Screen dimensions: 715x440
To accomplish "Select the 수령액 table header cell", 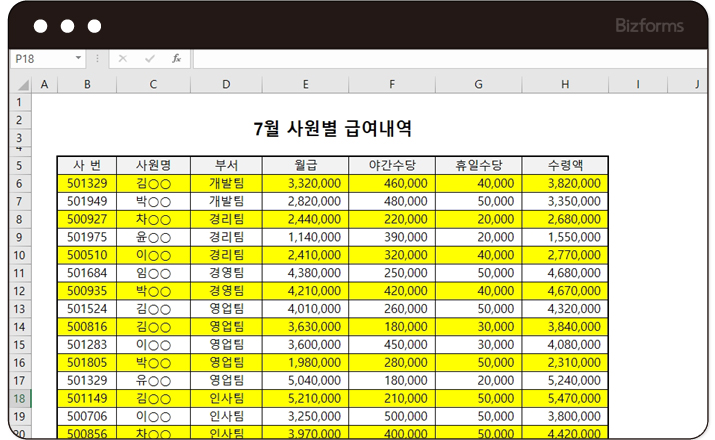I will 565,165.
